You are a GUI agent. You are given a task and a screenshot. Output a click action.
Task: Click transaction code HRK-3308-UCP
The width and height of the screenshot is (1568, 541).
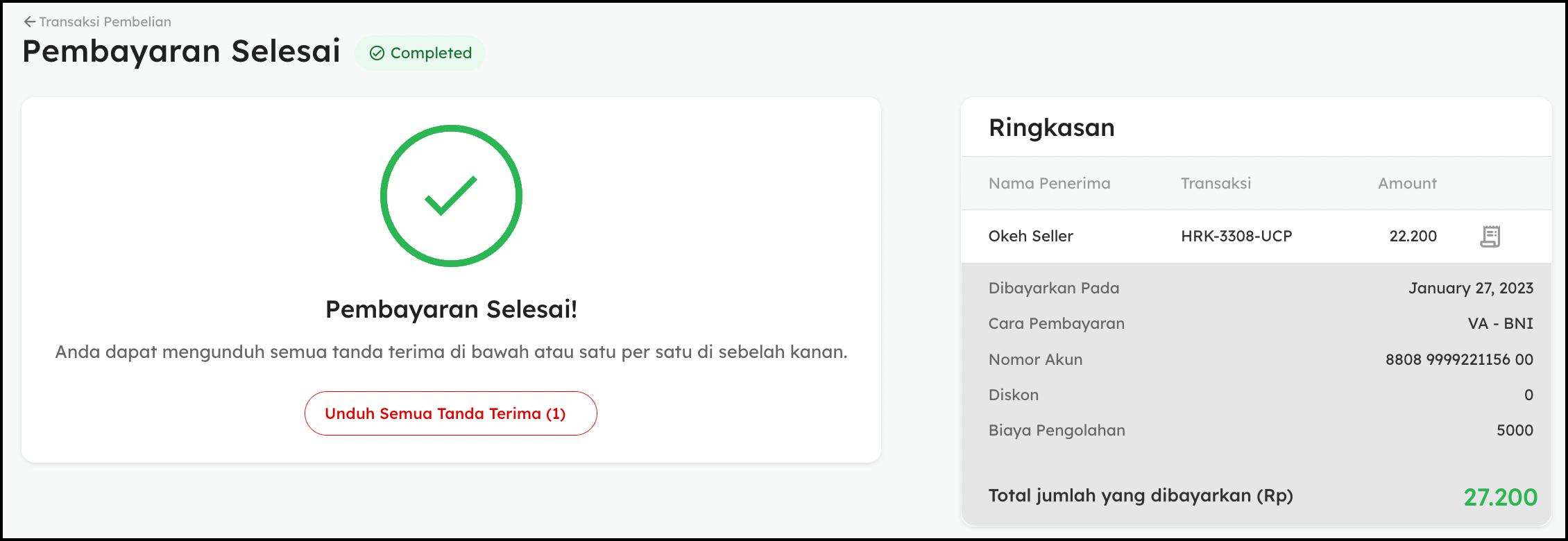tap(1236, 236)
